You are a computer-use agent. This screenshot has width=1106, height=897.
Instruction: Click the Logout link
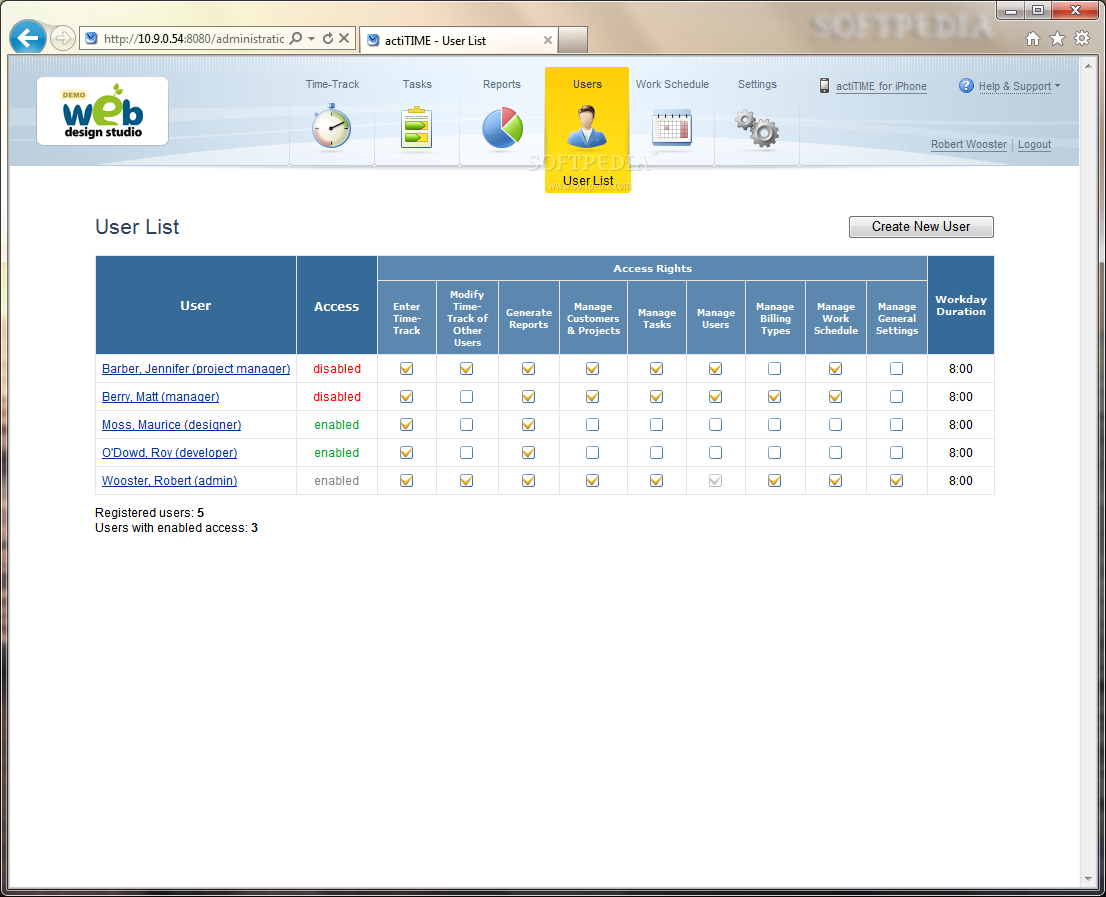click(x=1034, y=145)
